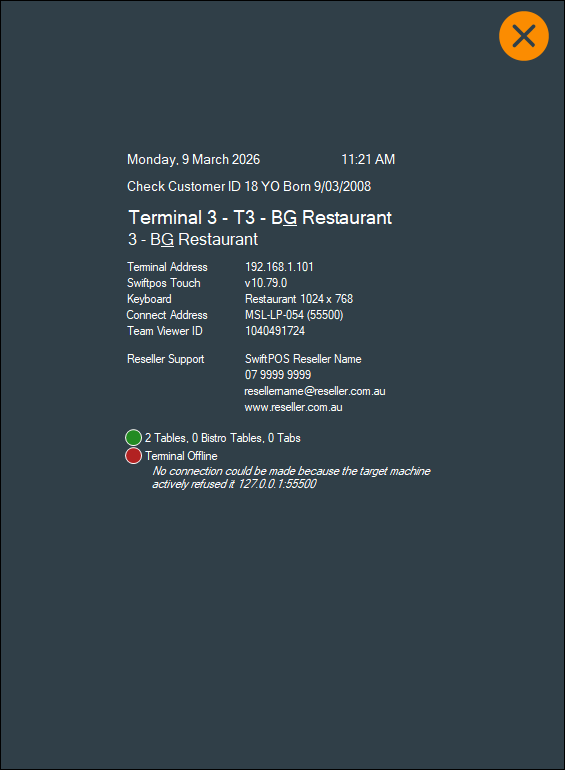Click the time '11:21 AM'

(x=368, y=160)
